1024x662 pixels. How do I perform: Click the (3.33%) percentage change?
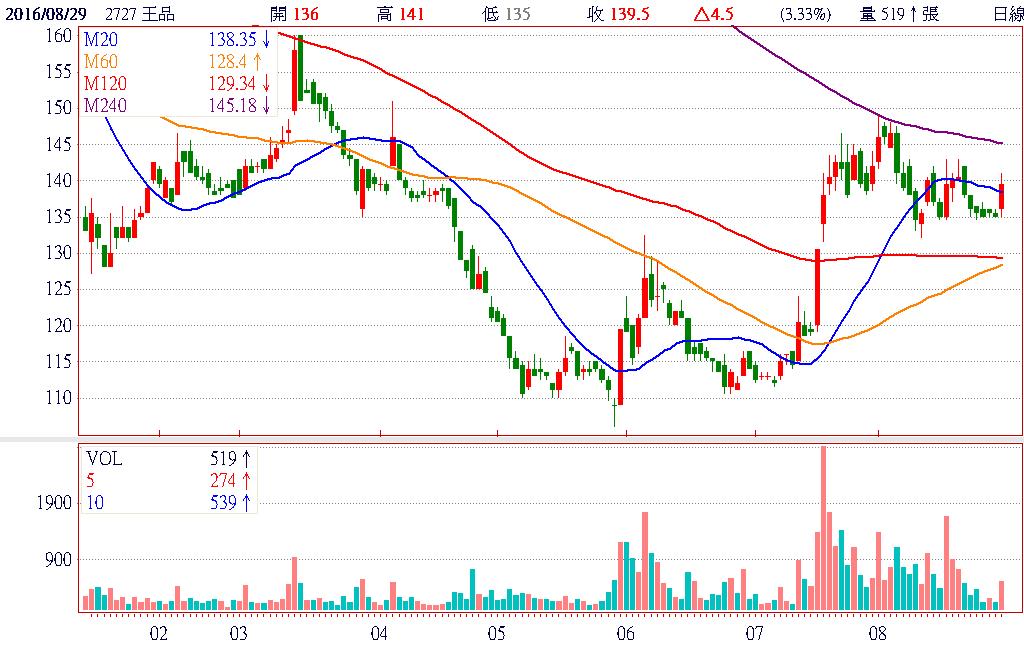click(803, 14)
